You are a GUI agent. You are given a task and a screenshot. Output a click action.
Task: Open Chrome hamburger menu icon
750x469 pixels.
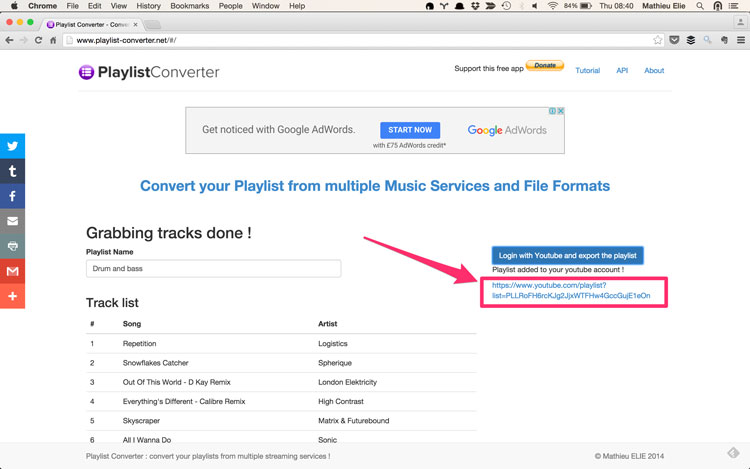click(x=740, y=40)
